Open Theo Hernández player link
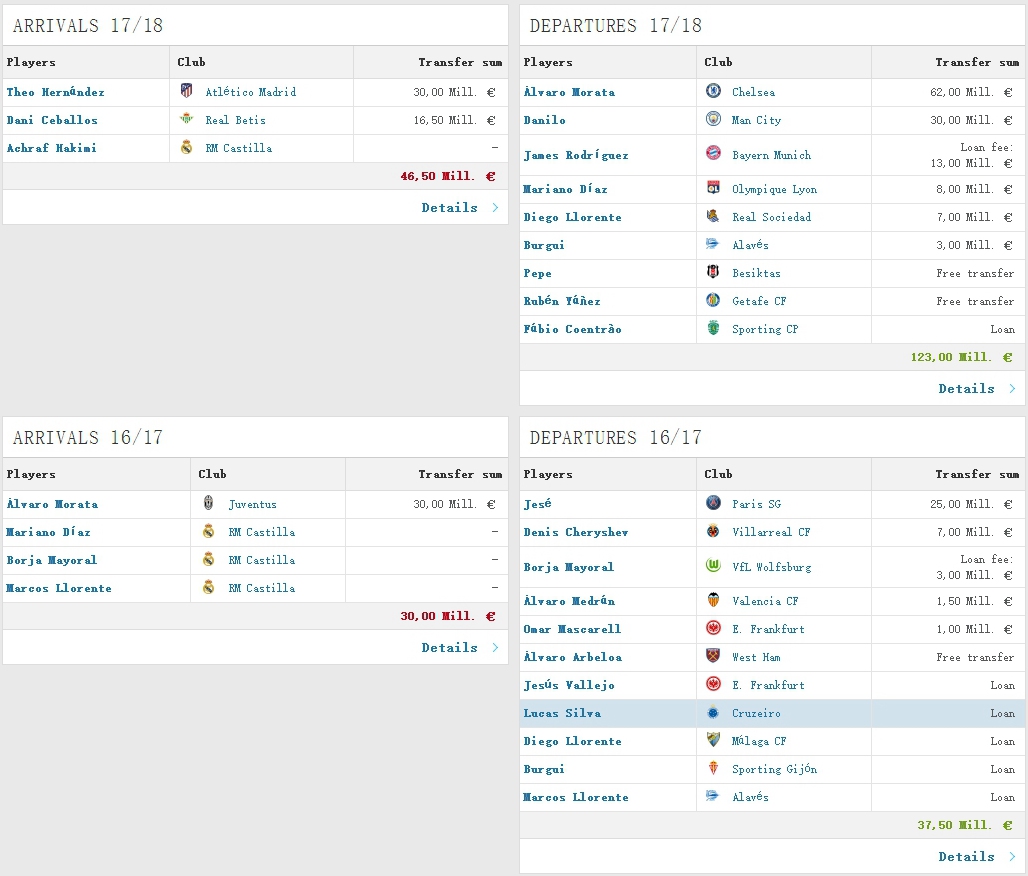Screen dimensions: 1028x876 pyautogui.click(x=55, y=92)
